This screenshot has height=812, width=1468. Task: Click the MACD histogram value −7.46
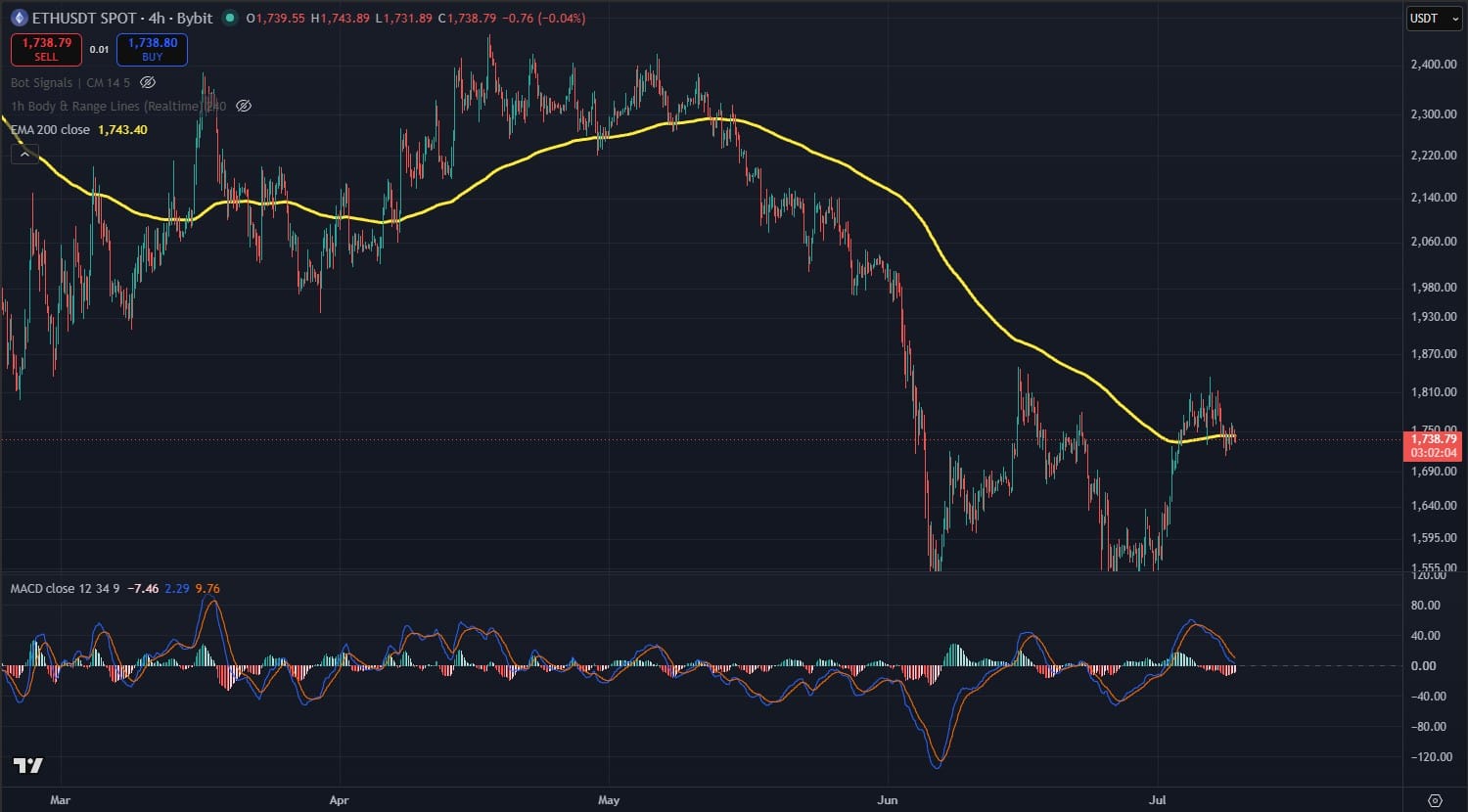pyautogui.click(x=143, y=588)
